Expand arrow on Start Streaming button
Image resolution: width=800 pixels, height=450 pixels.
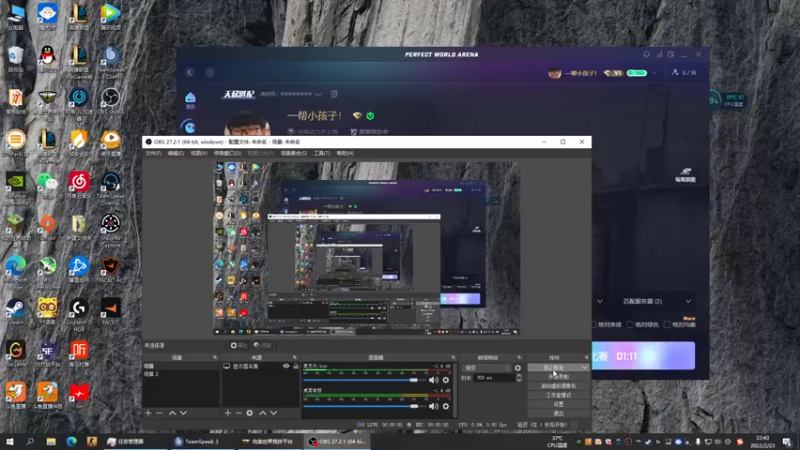[x=584, y=367]
